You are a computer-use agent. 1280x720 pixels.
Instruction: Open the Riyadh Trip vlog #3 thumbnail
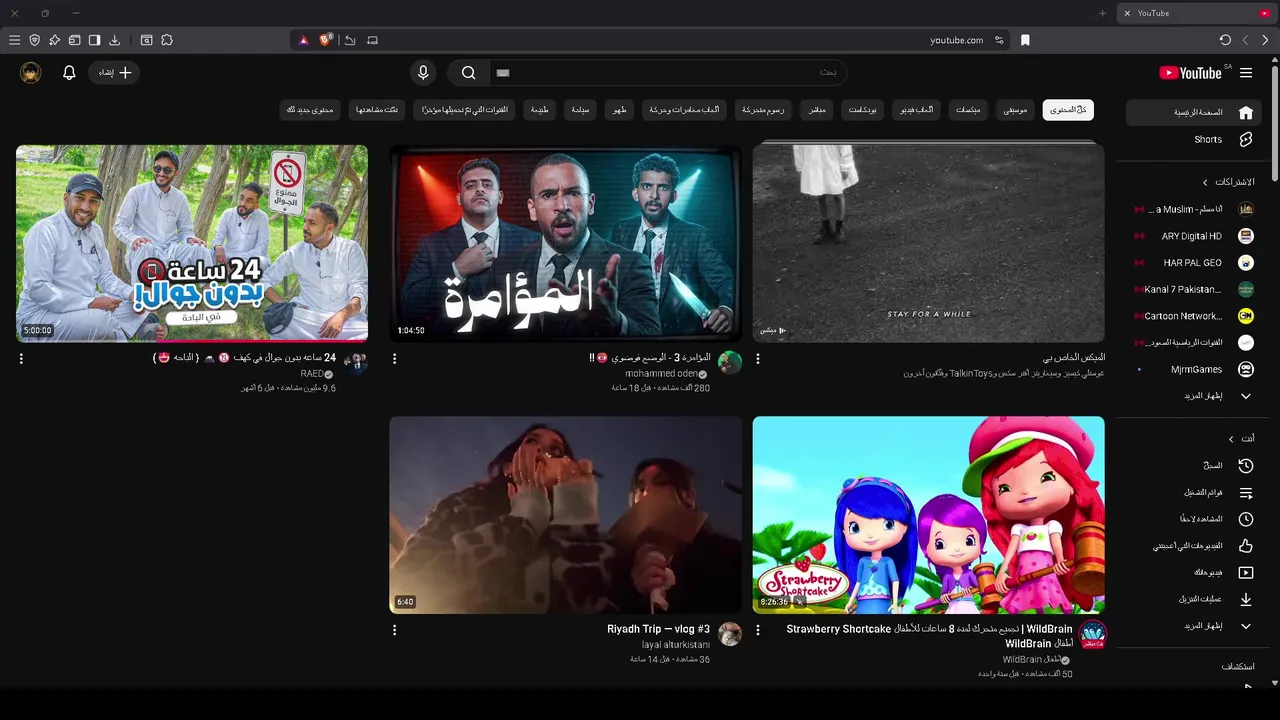(x=565, y=515)
